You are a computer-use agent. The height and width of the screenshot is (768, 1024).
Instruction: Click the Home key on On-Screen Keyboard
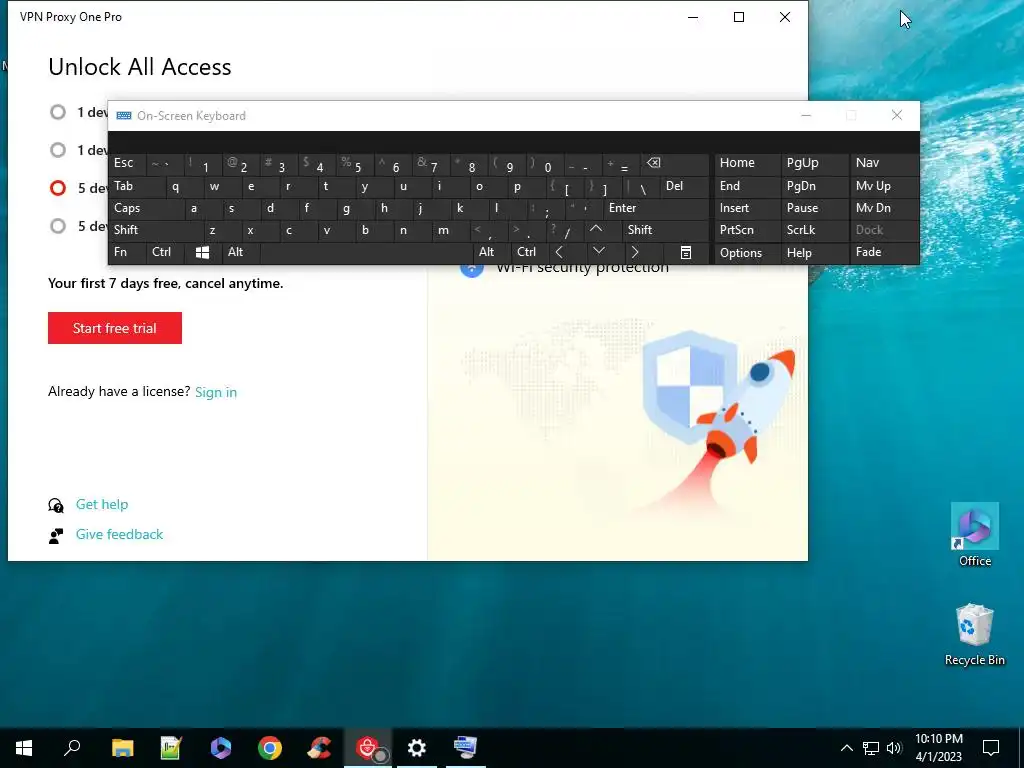[x=747, y=163]
